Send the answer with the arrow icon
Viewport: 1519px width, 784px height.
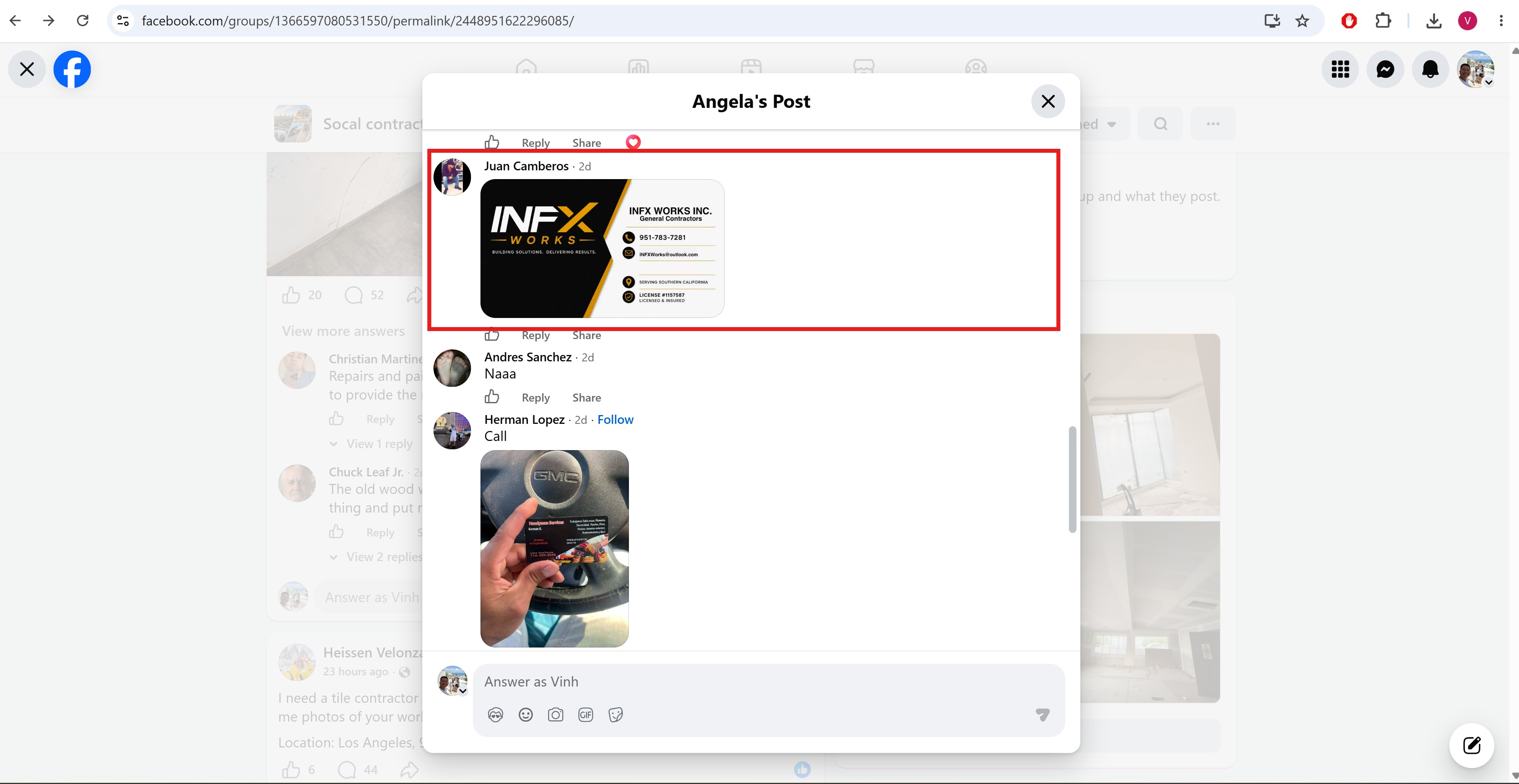(x=1043, y=715)
